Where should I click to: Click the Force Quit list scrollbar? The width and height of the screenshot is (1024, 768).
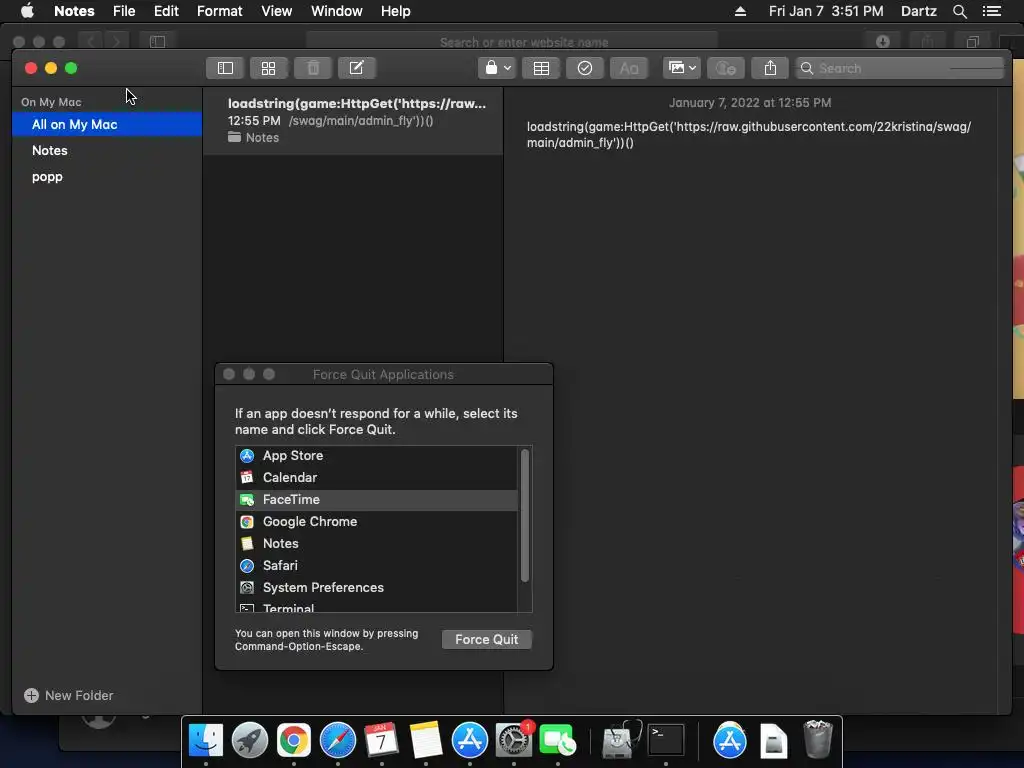pos(524,516)
